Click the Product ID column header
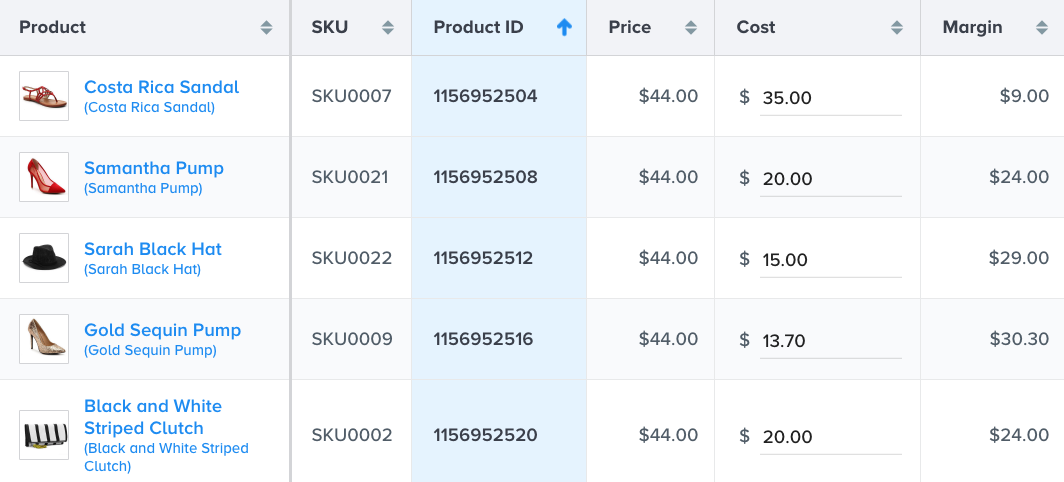The height and width of the screenshot is (482, 1064). (478, 27)
